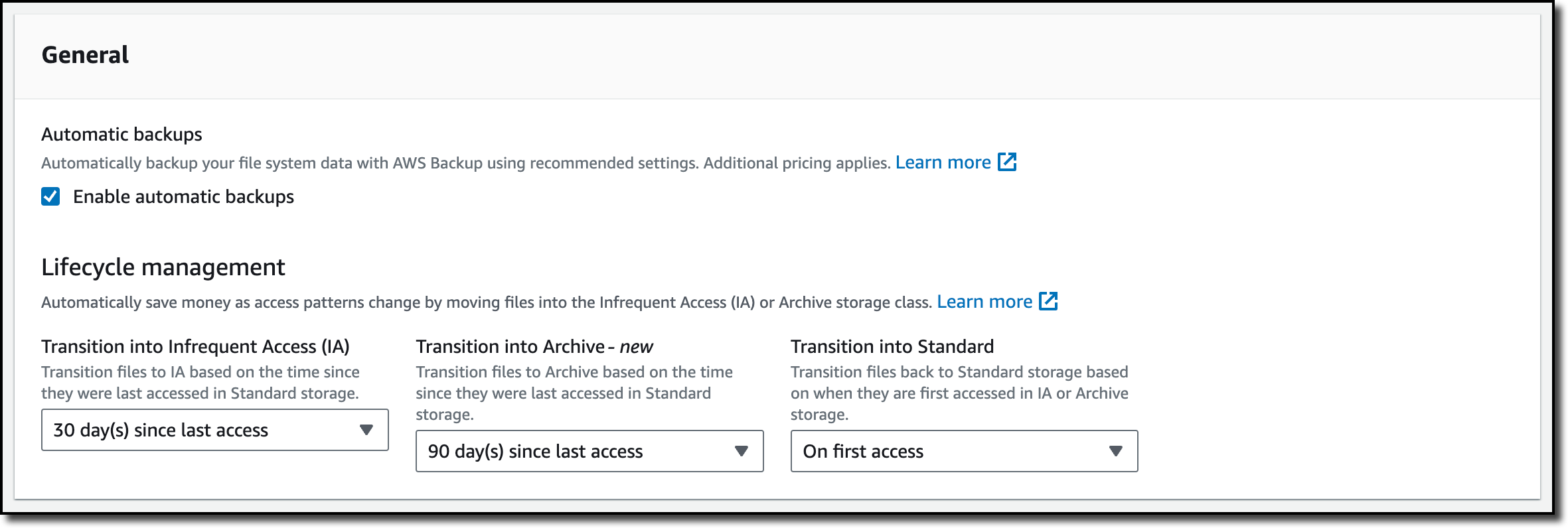Click the arrow on the Infrequent Access dropdown
Viewport: 1568px width, 528px height.
click(x=366, y=430)
